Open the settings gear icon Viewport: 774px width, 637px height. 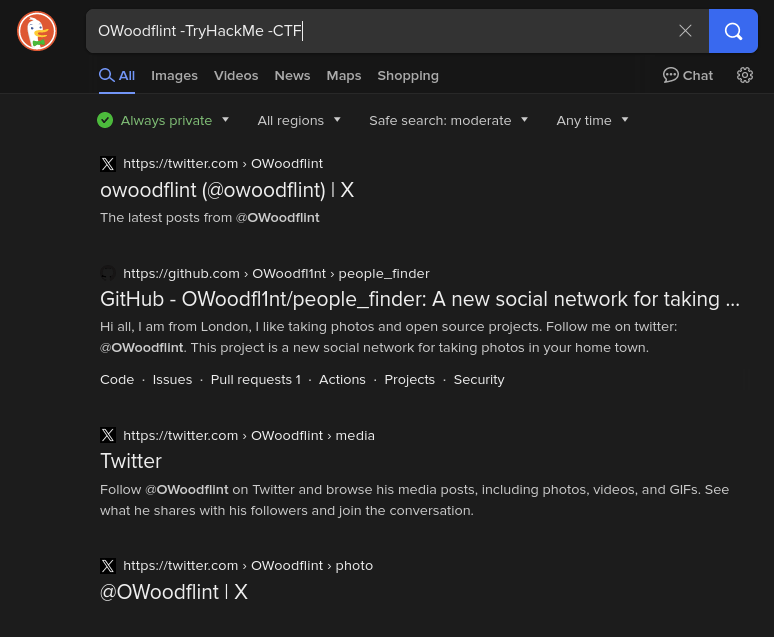point(744,75)
